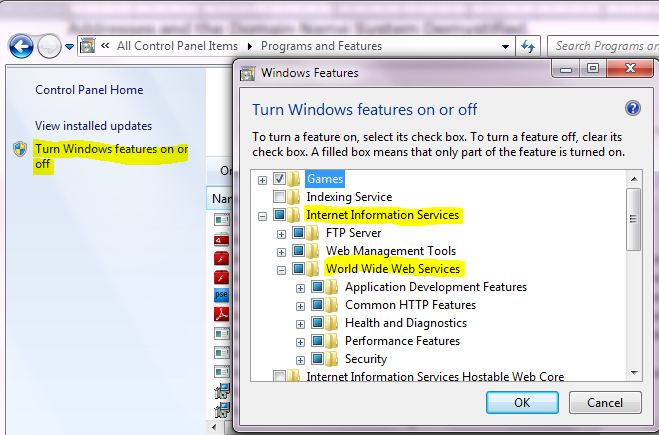
Task: Click the FTP Server folder icon
Action: 312,233
